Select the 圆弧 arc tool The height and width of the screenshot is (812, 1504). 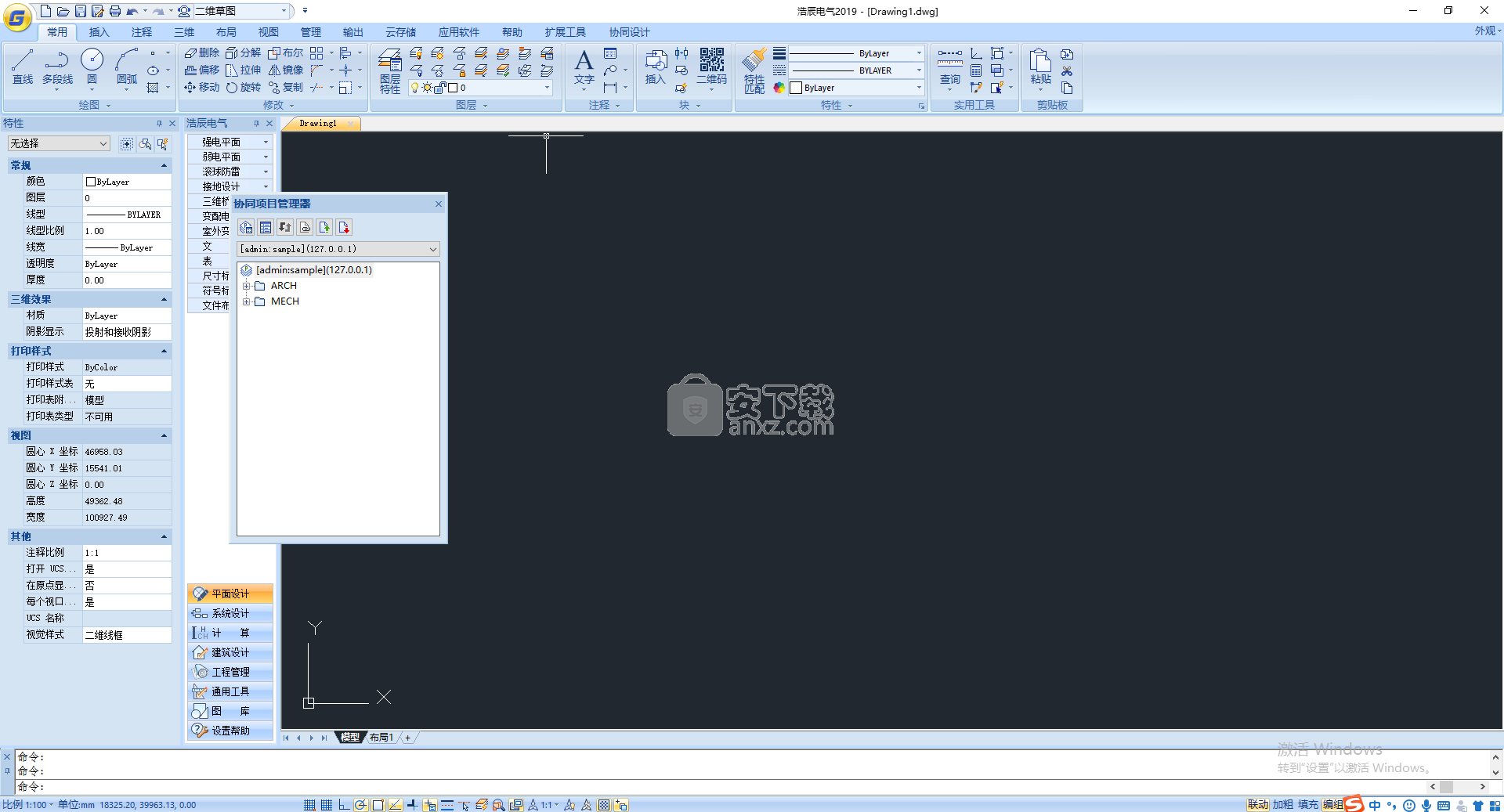pos(126,66)
